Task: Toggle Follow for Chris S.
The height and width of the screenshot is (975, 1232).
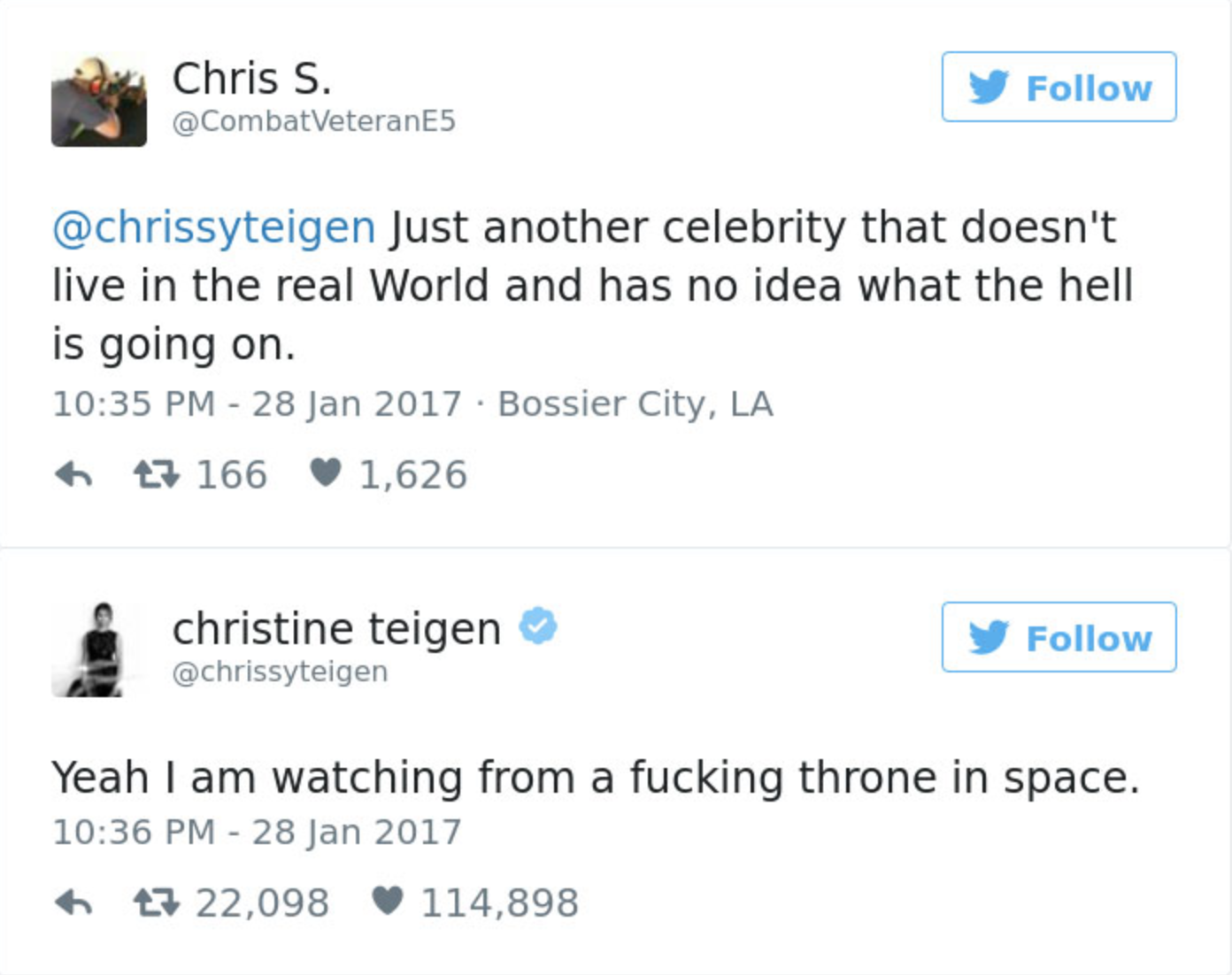Action: (x=1059, y=87)
